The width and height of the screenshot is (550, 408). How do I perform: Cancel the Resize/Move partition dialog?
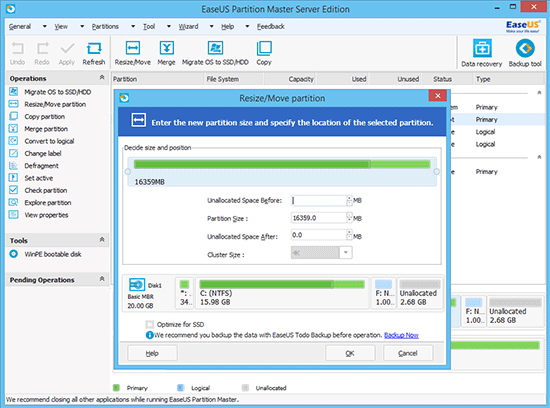[408, 353]
